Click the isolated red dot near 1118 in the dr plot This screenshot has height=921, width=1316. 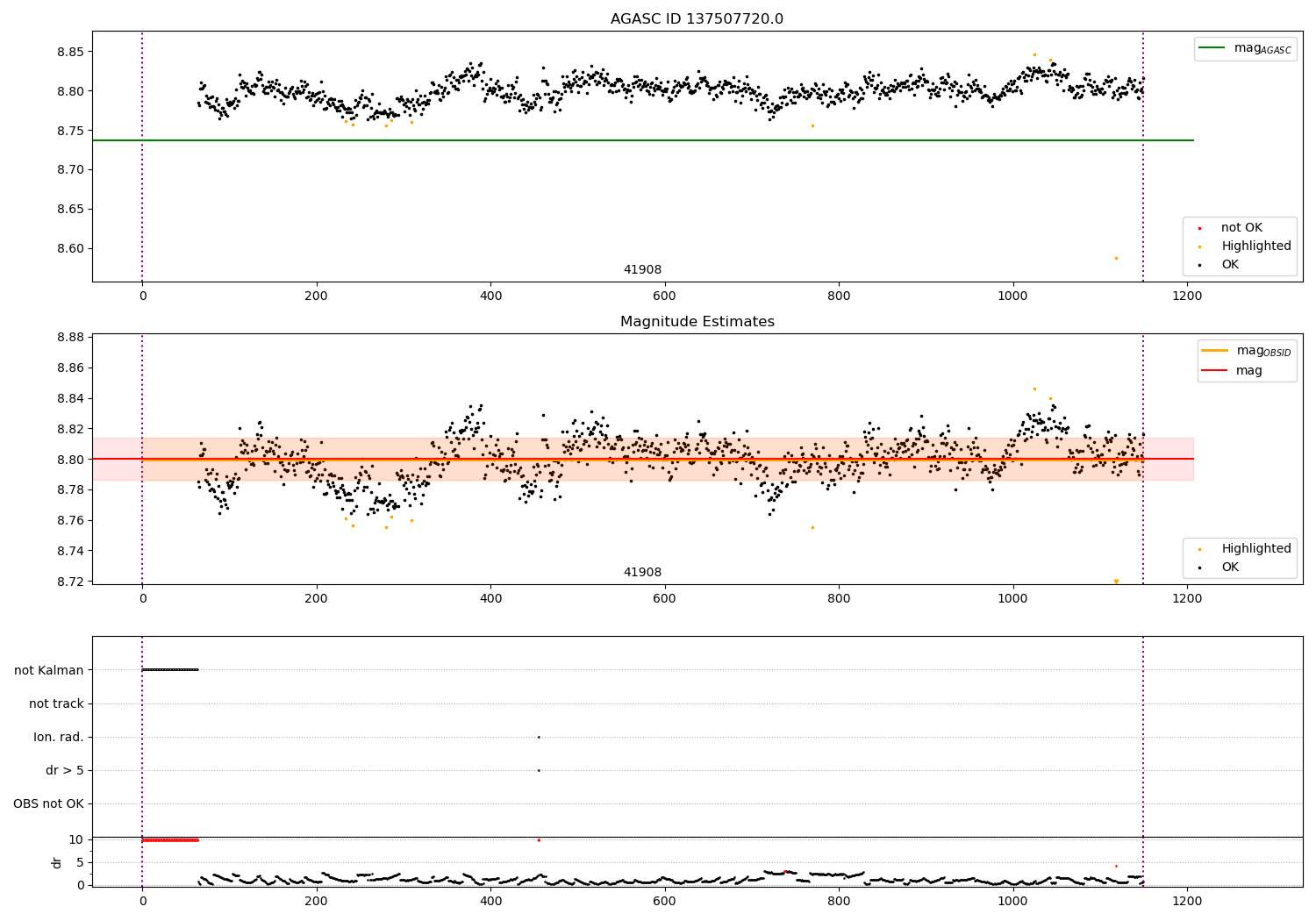(1116, 866)
